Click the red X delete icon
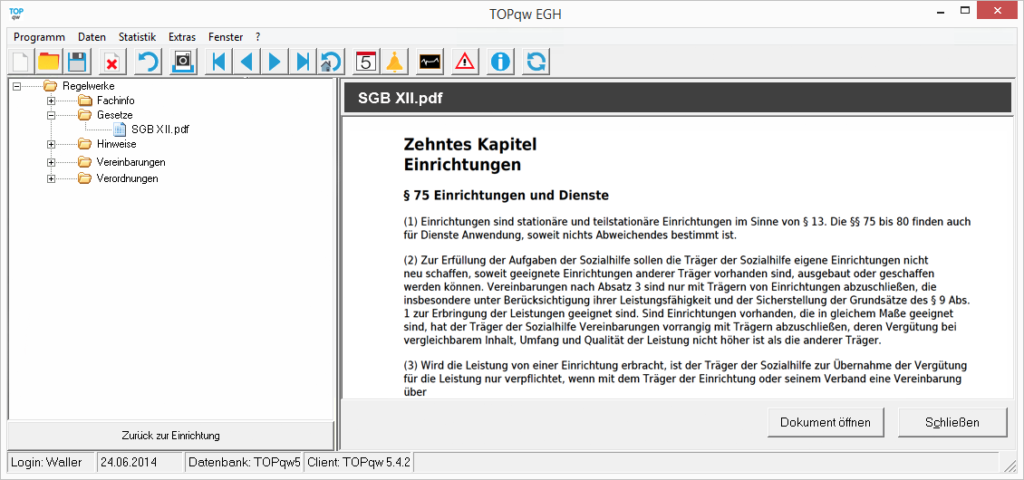This screenshot has height=480, width=1024. [x=111, y=62]
